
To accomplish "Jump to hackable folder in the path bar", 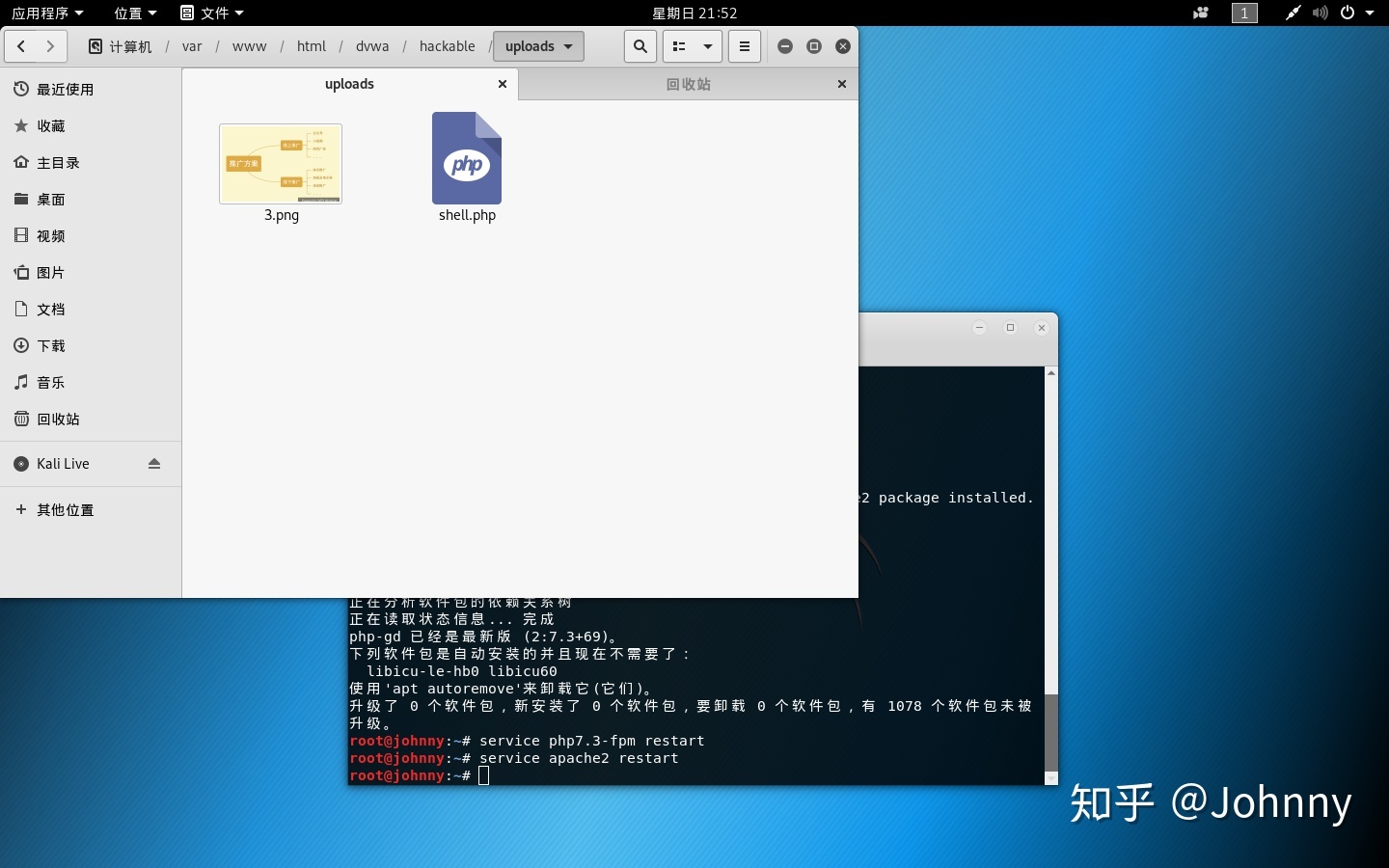I will 448,46.
